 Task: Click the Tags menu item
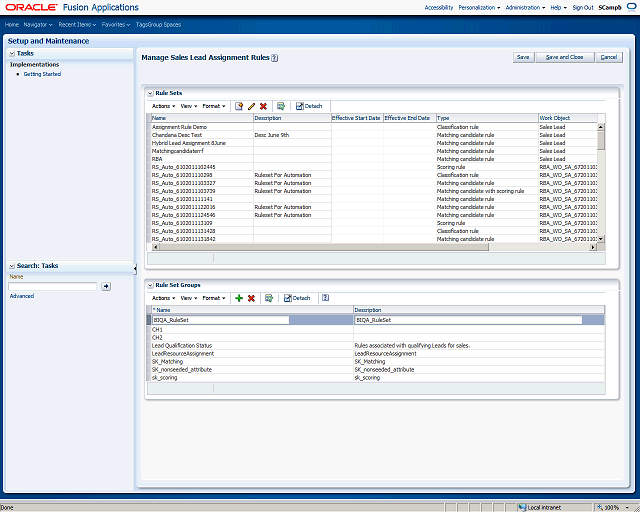(141, 24)
